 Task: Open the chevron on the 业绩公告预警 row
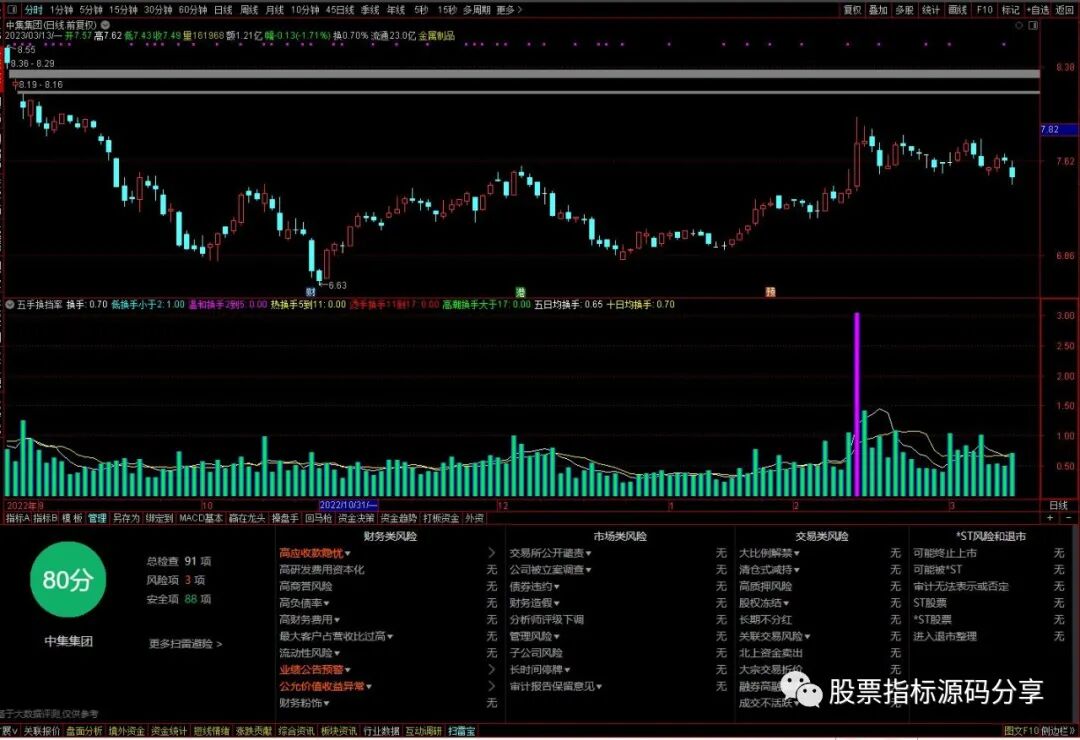tap(491, 669)
